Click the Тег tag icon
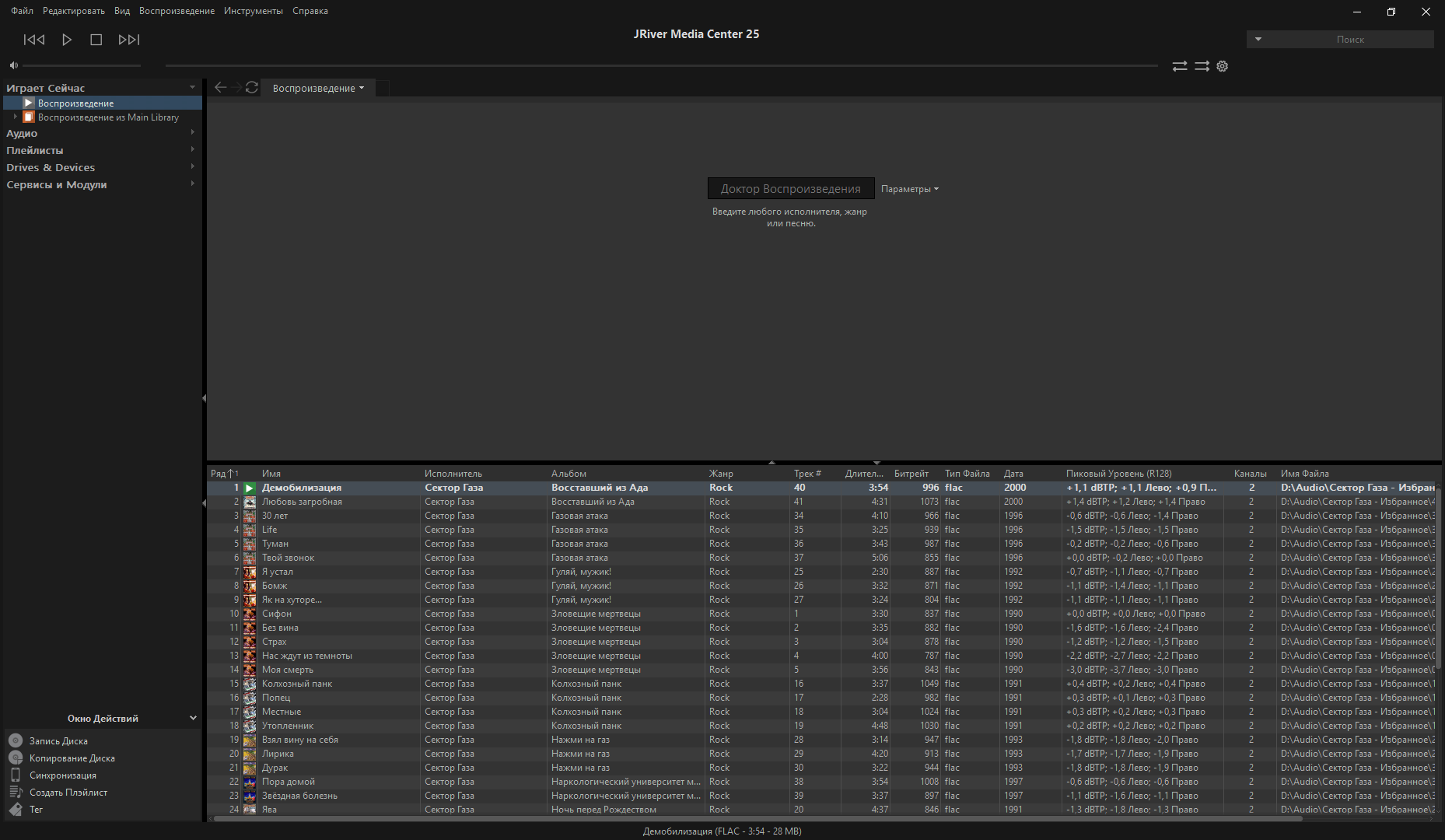 tap(16, 809)
